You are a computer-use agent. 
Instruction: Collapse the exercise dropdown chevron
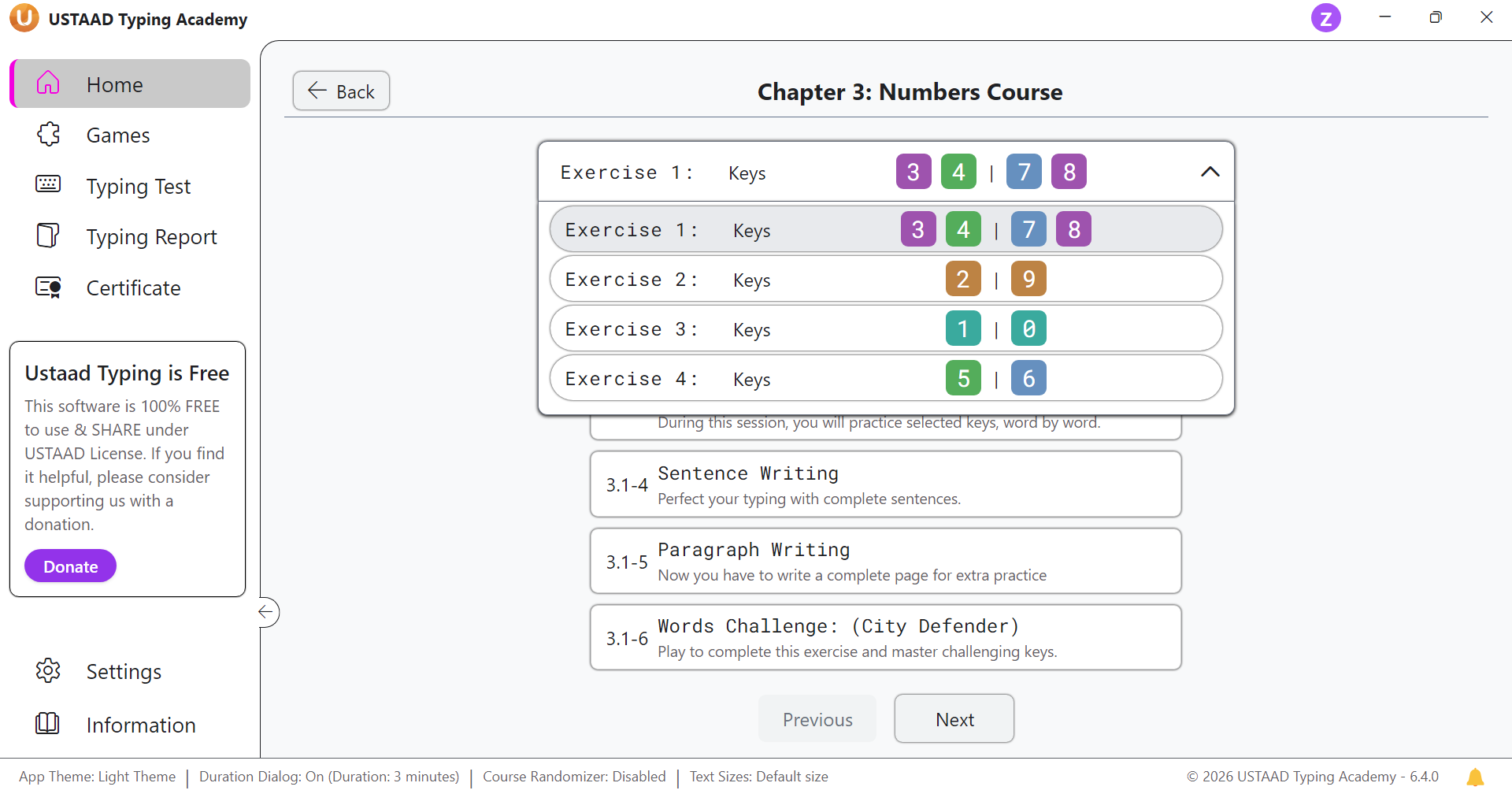pos(1210,172)
